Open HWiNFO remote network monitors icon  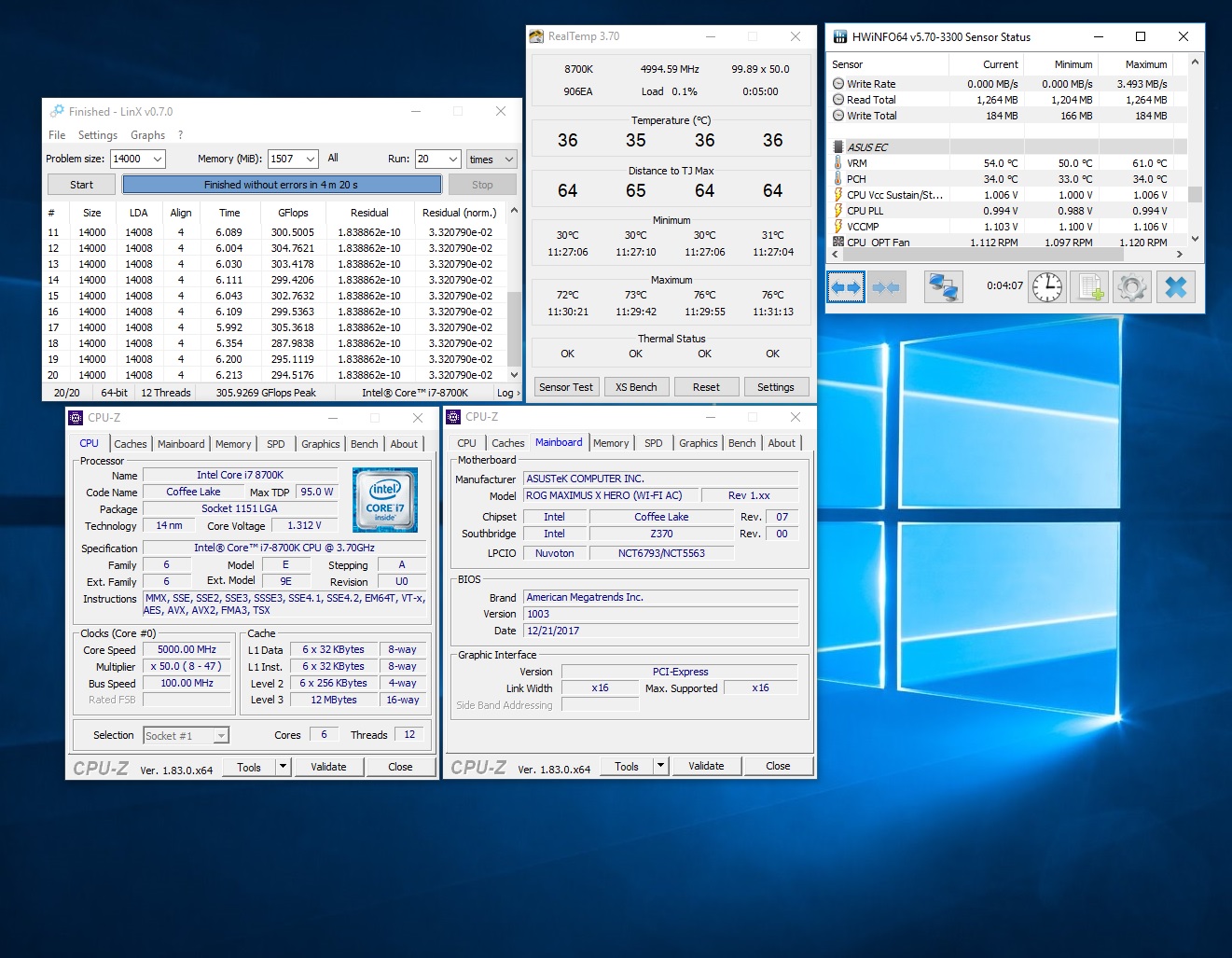click(x=943, y=287)
